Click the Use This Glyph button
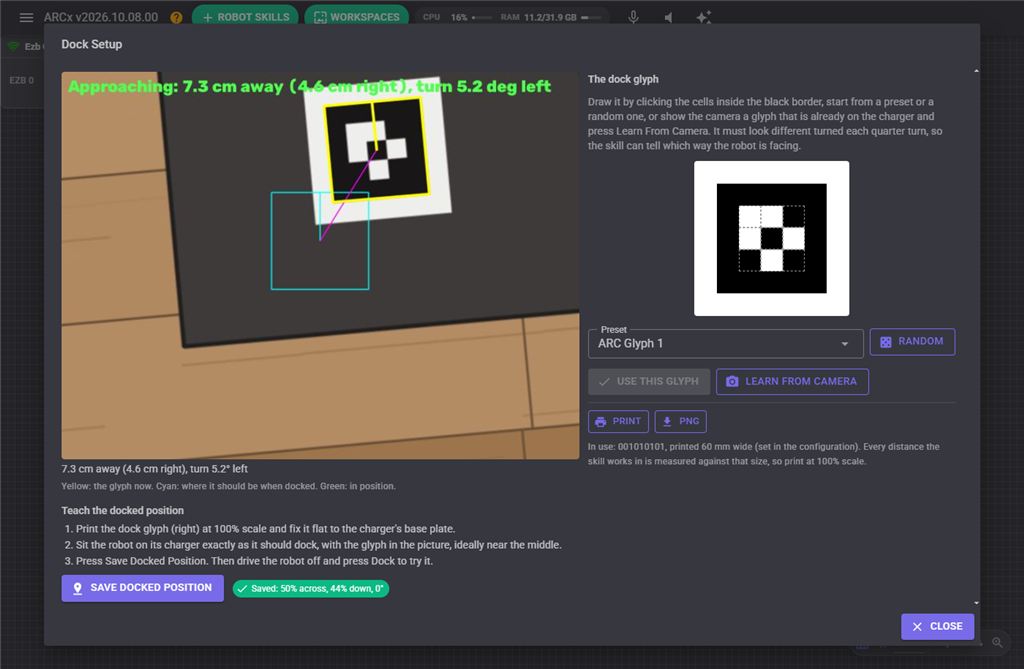Image resolution: width=1024 pixels, height=669 pixels. (649, 382)
